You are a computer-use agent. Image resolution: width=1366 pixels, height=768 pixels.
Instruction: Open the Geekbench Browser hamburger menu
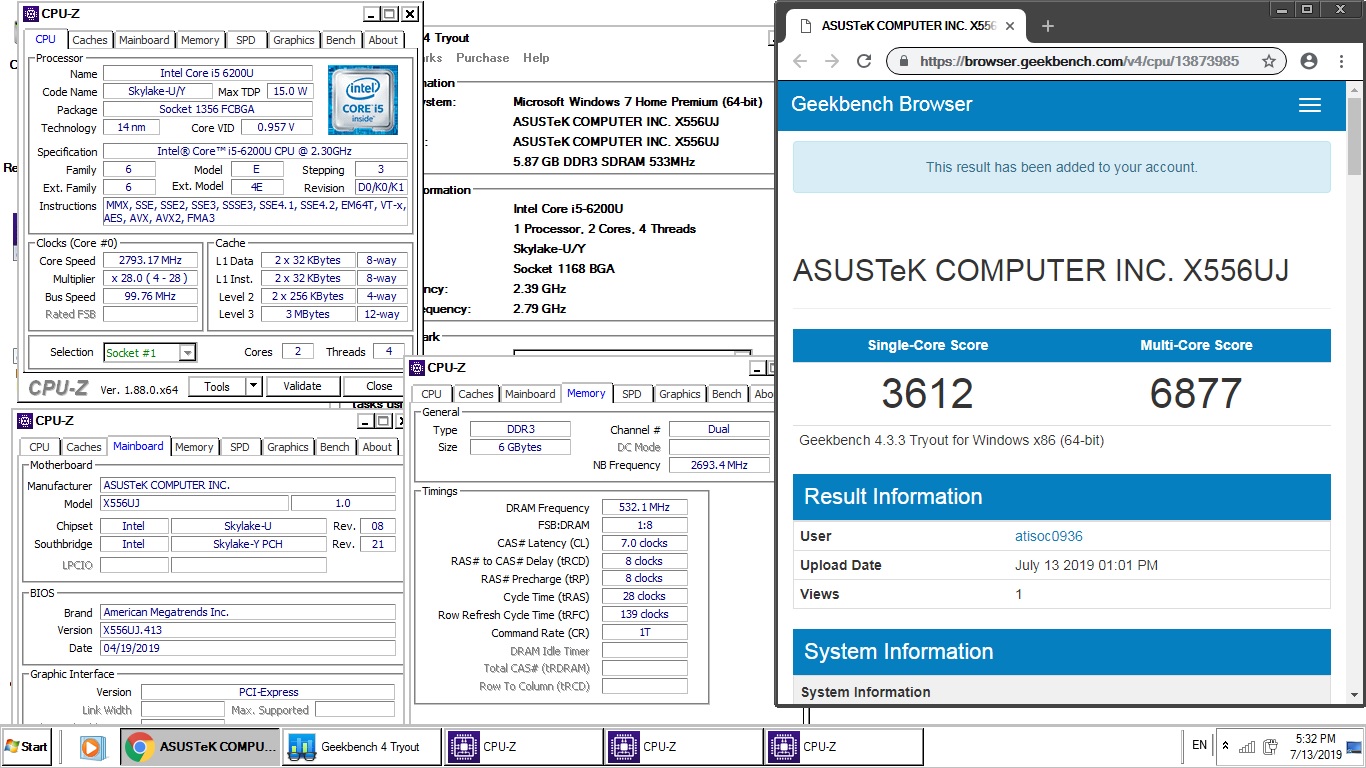(1309, 105)
